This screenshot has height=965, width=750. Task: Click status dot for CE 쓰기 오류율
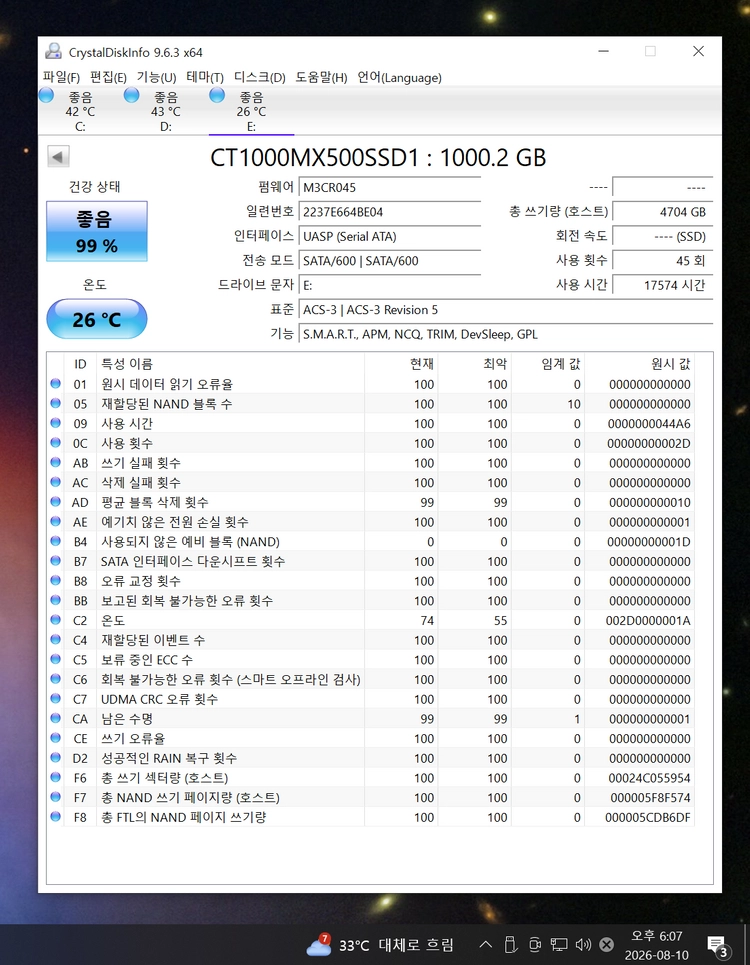click(x=55, y=738)
